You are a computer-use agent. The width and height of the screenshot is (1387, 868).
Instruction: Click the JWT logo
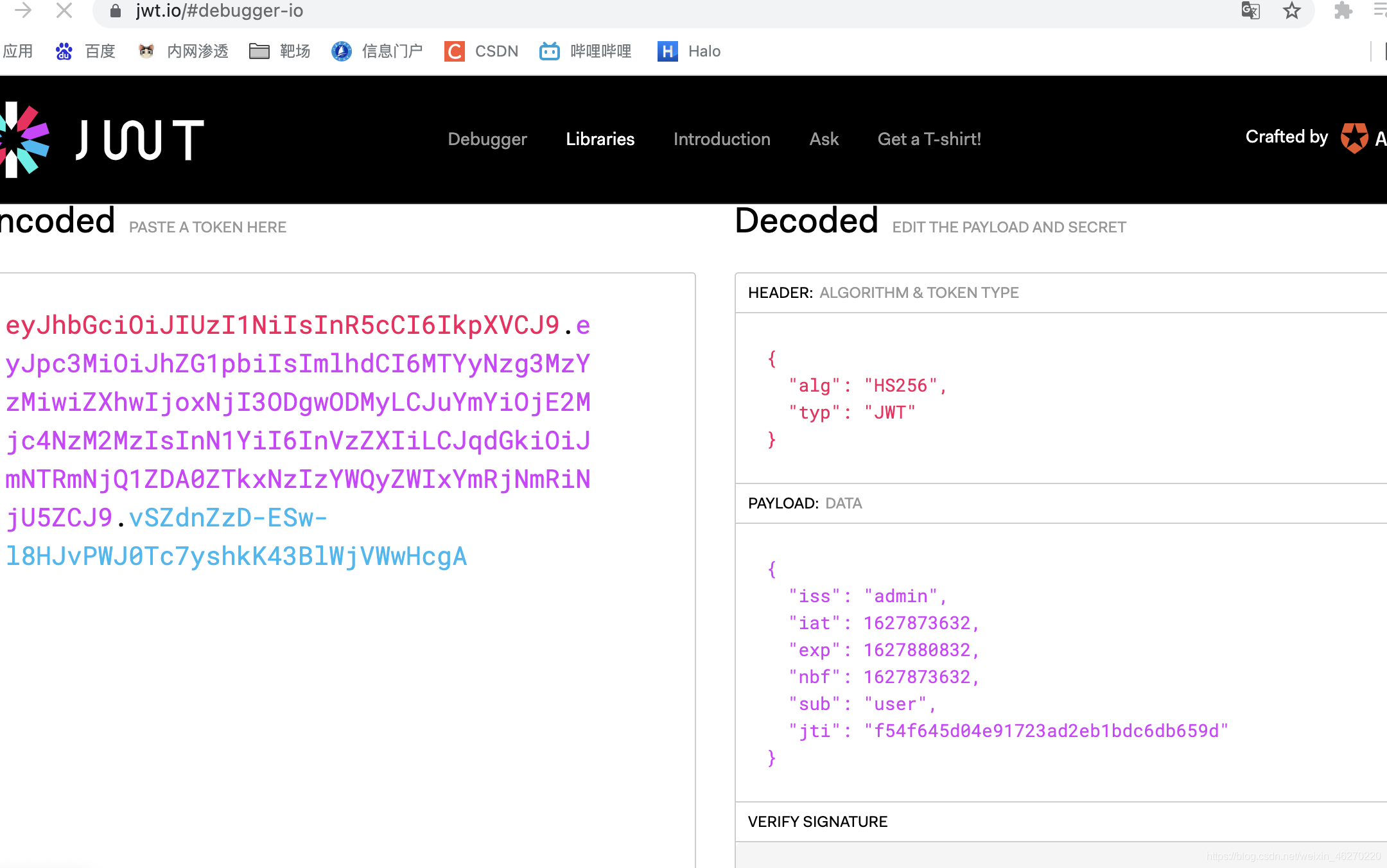(103, 139)
